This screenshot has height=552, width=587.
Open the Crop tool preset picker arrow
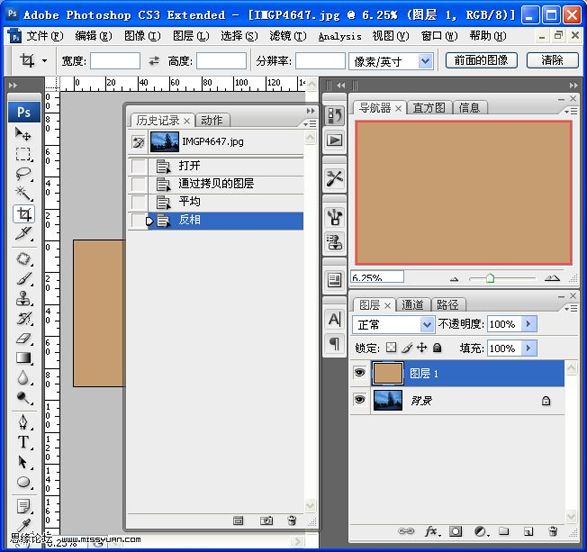[45, 60]
